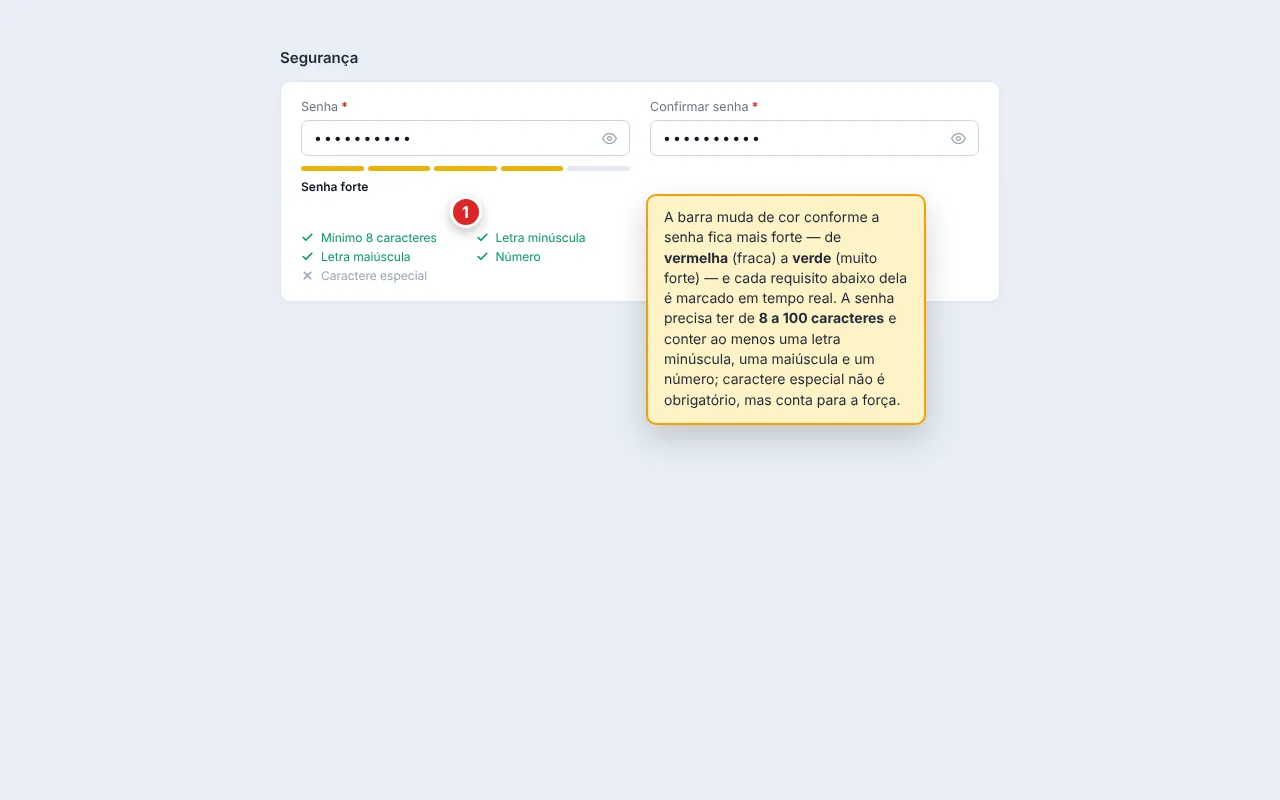Click the Confirmar senha field label
The height and width of the screenshot is (800, 1280).
point(699,107)
